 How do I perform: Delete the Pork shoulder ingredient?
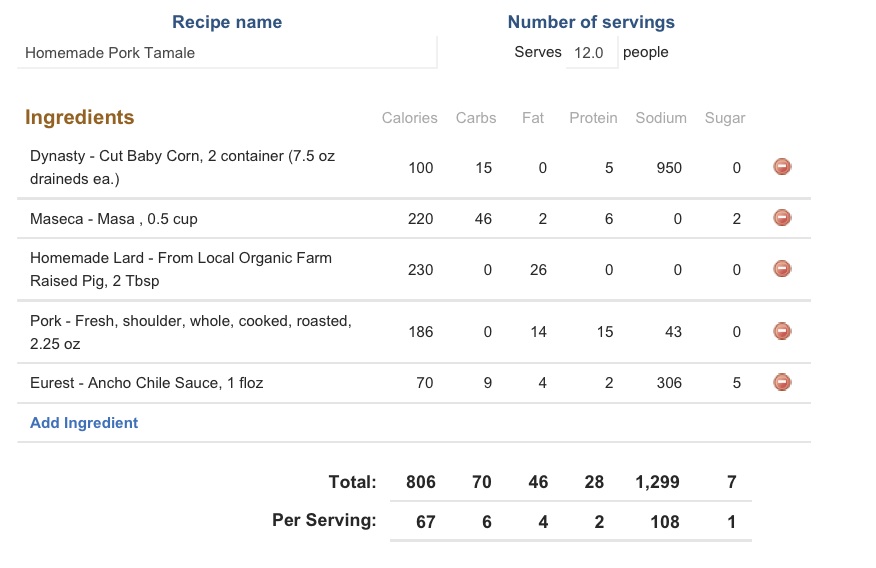pos(783,331)
